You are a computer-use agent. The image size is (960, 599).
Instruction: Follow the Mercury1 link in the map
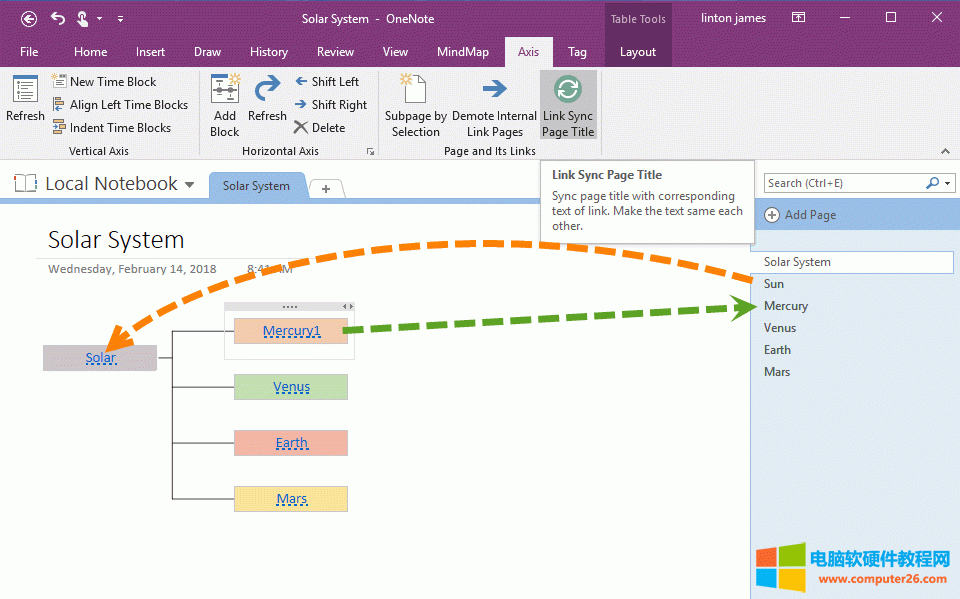click(291, 330)
